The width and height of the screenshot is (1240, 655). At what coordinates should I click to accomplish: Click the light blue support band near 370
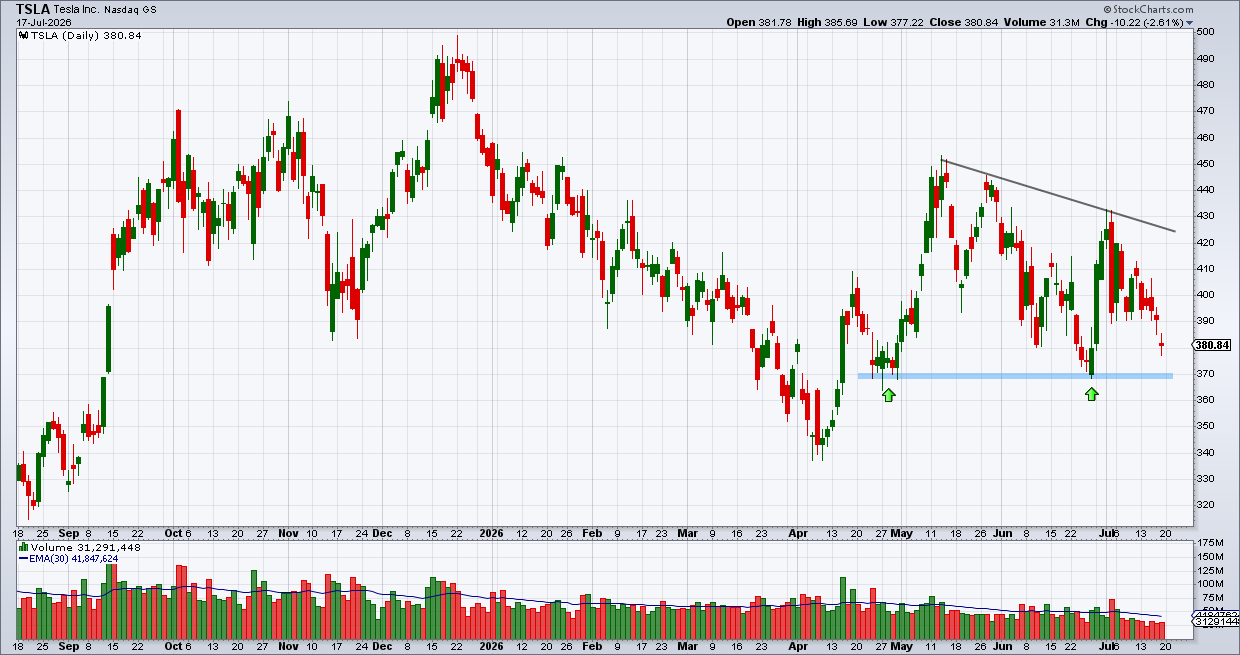tap(1015, 376)
